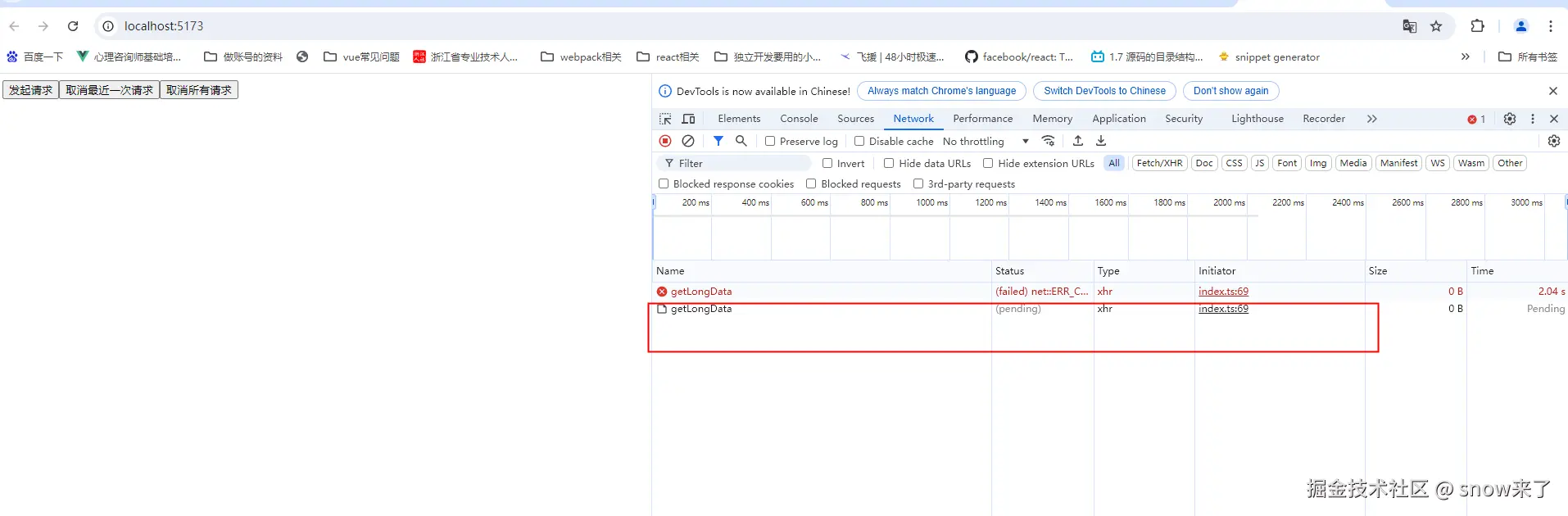Screen dimensions: 1568x516
Task: Click Don't show again
Action: pyautogui.click(x=1231, y=91)
